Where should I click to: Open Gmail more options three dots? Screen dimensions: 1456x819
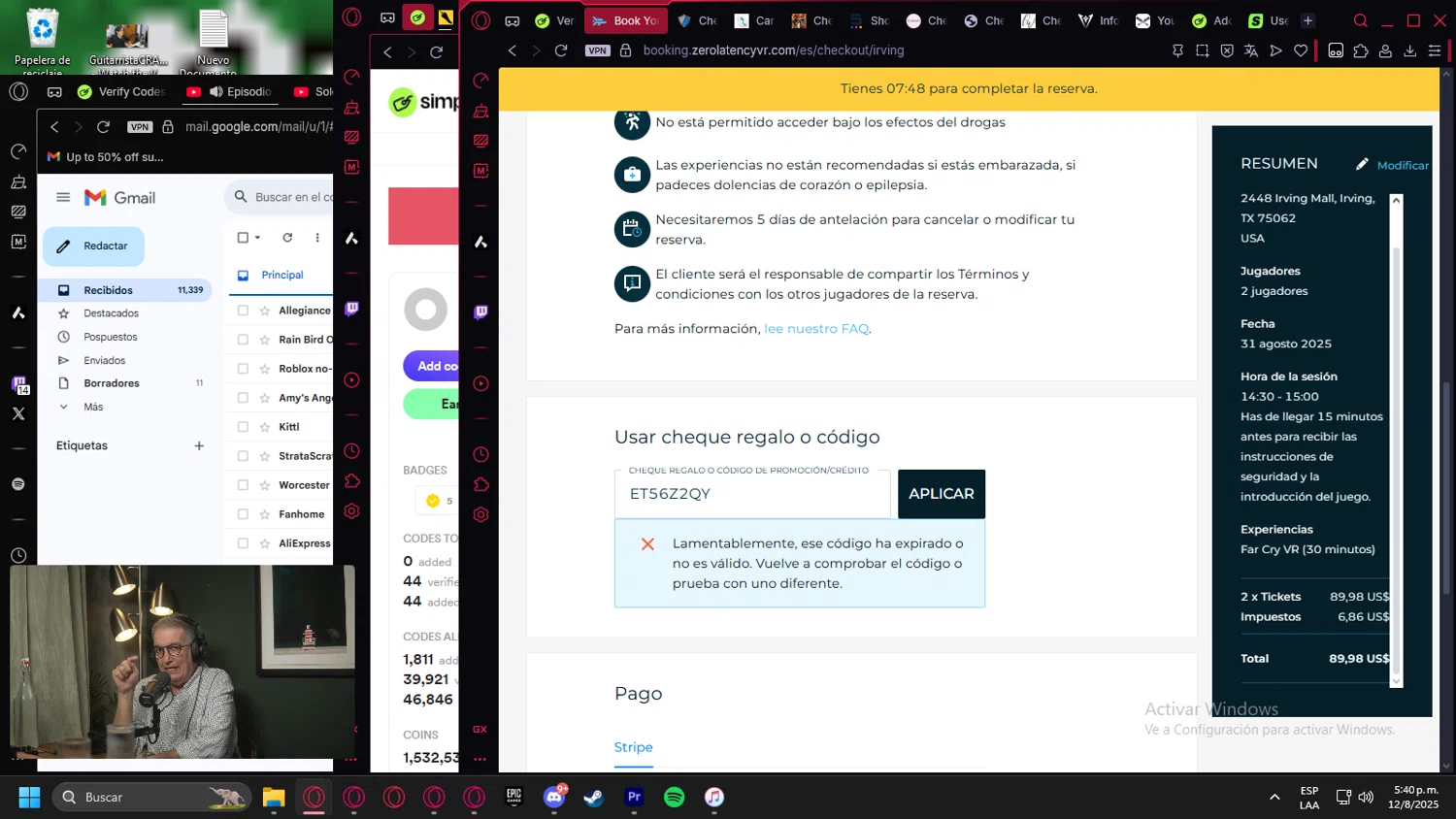[317, 237]
